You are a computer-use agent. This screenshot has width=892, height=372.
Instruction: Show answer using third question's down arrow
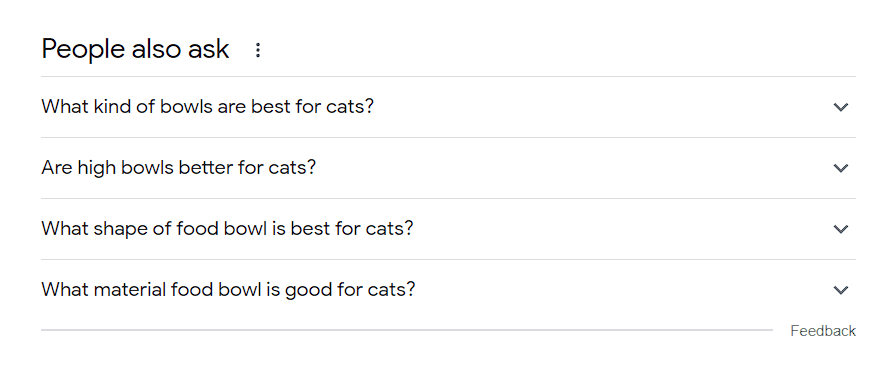pyautogui.click(x=840, y=229)
